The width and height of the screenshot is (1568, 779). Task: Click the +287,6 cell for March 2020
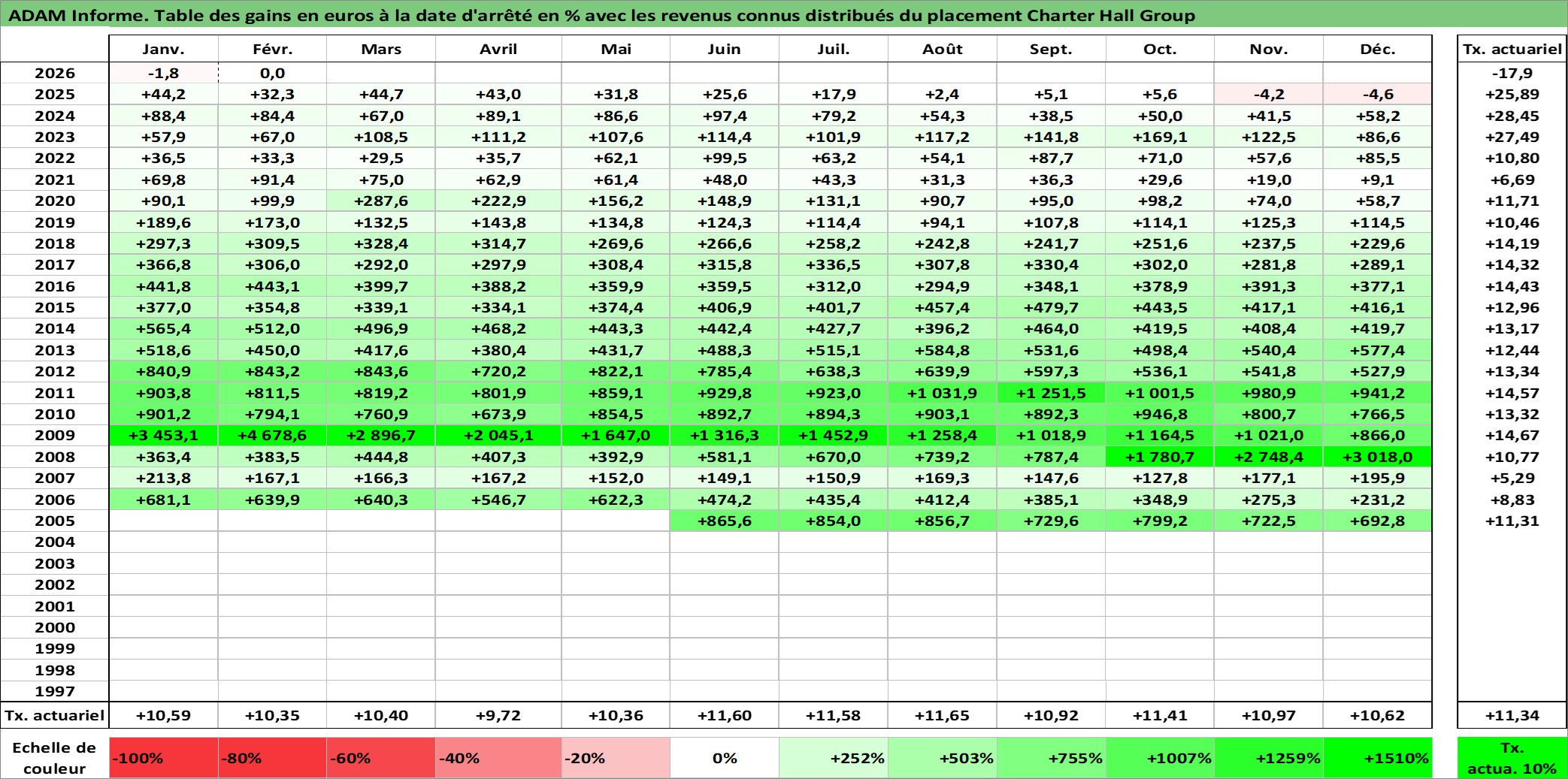point(381,201)
